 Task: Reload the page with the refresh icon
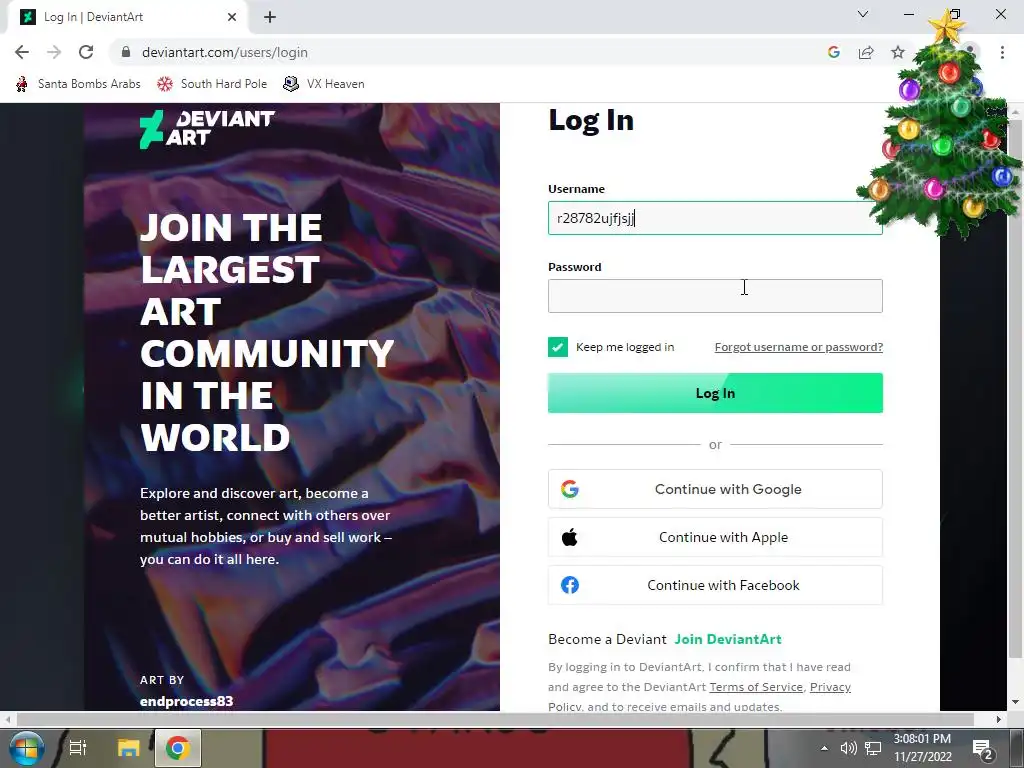click(86, 52)
